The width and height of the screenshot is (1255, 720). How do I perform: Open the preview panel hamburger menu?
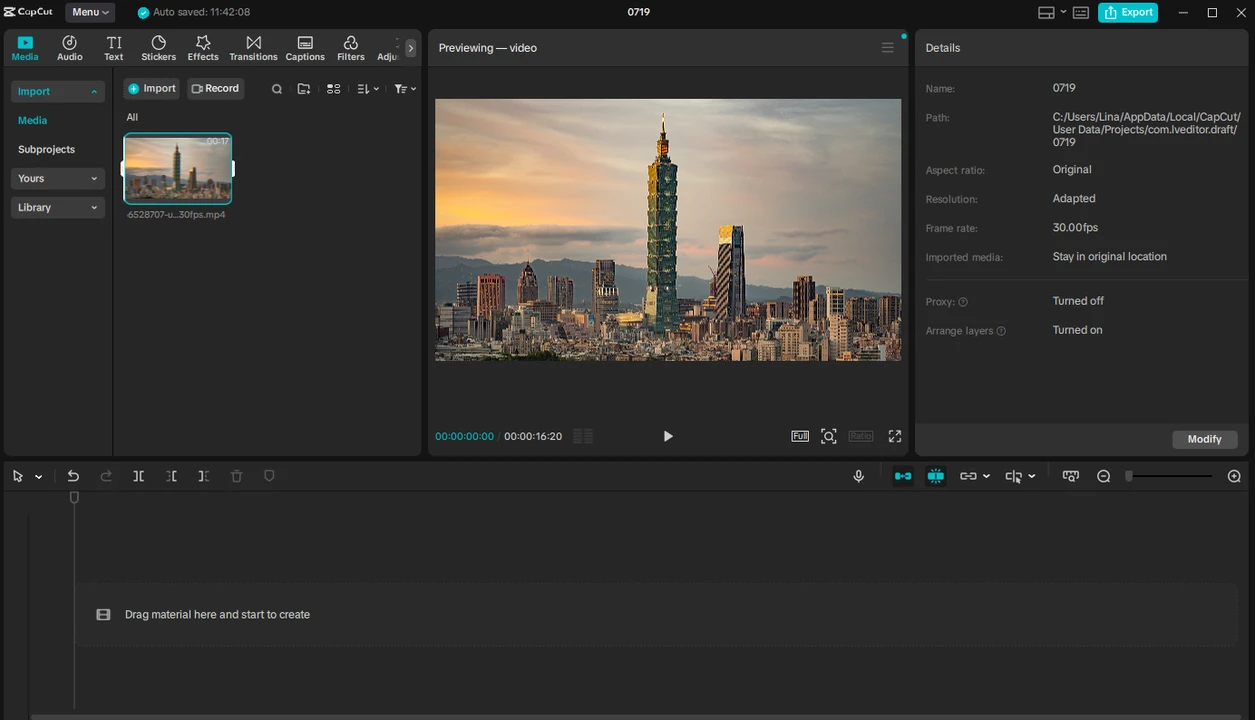click(x=887, y=48)
